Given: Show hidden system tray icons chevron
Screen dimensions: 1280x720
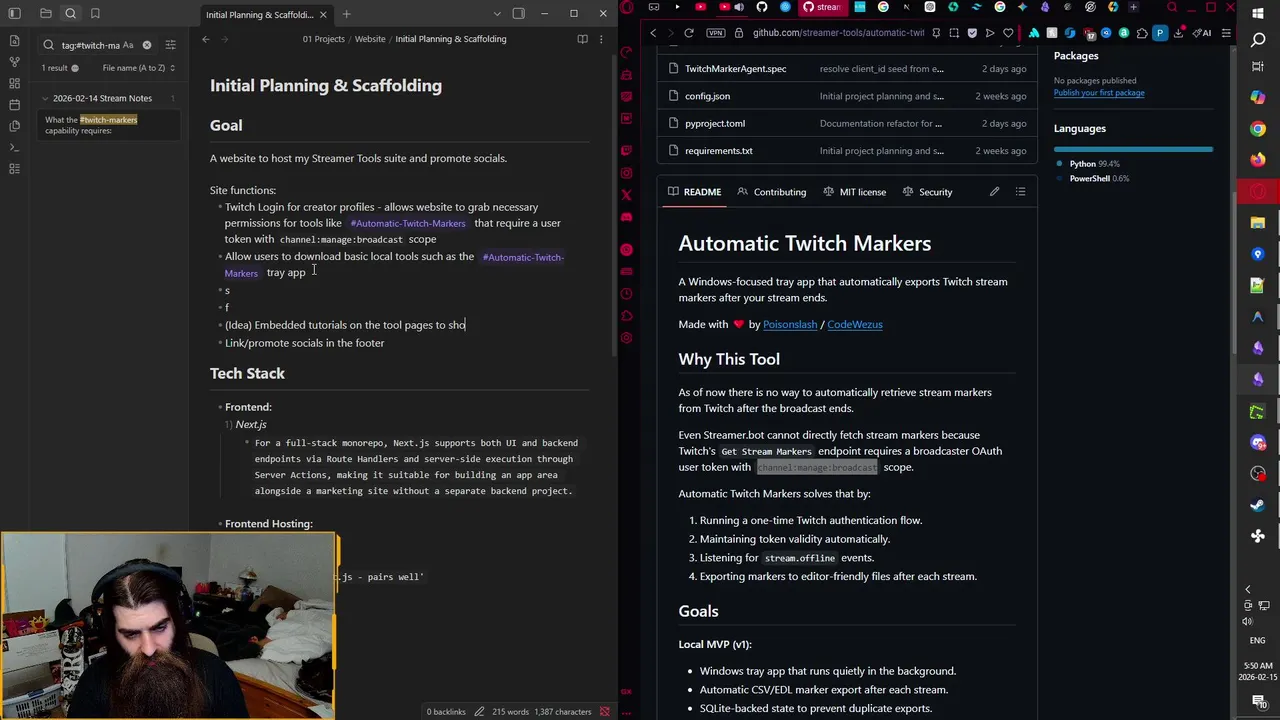Looking at the screenshot, I should coord(1247,590).
